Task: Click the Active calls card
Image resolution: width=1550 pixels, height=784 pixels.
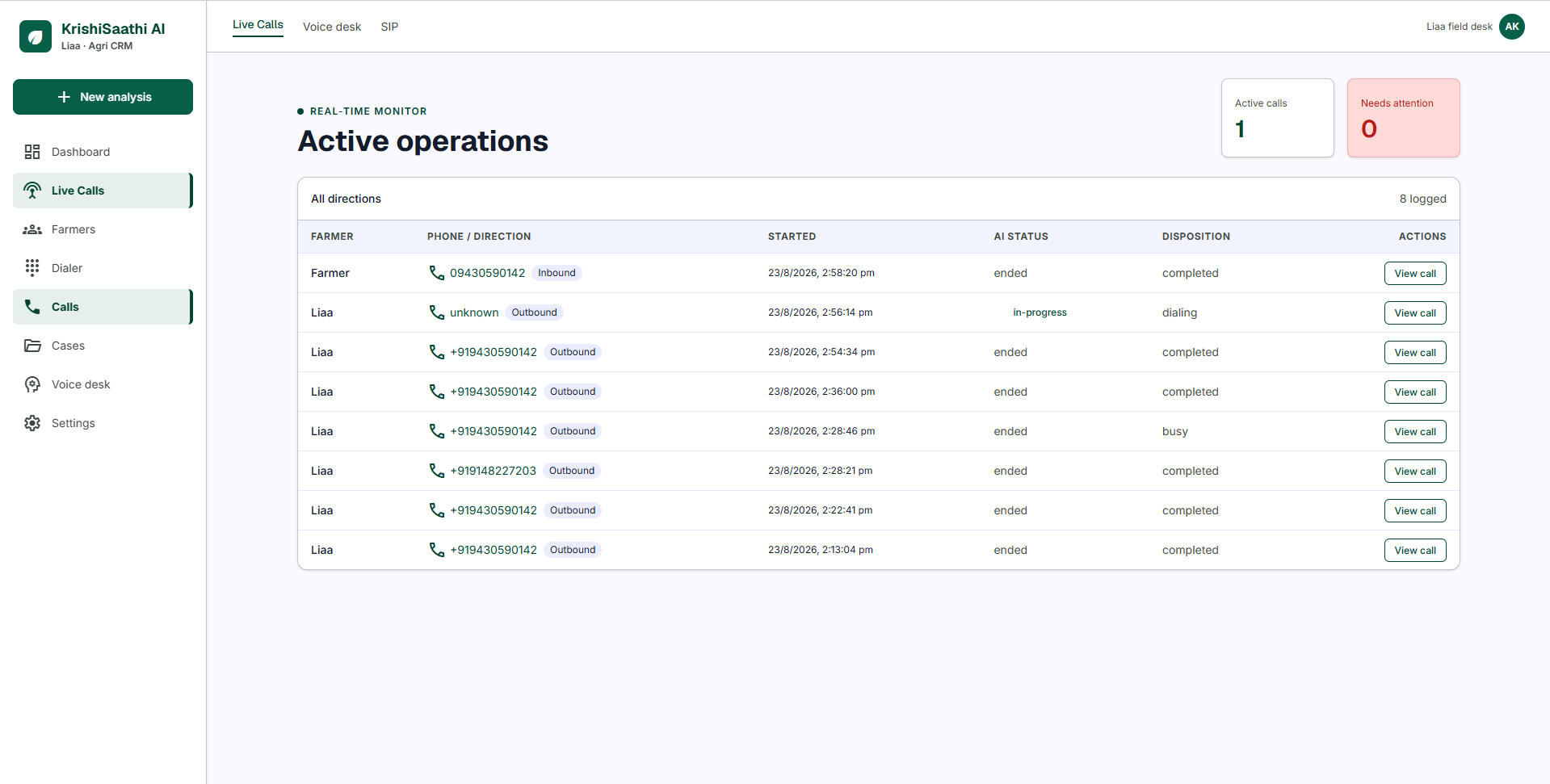Action: (1278, 118)
